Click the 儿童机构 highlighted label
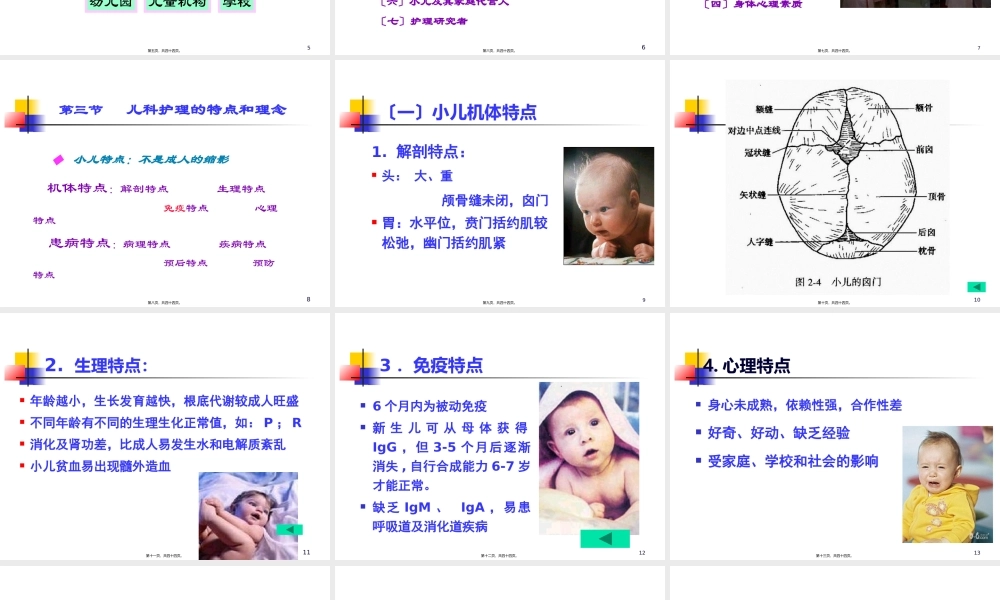Viewport: 1000px width, 600px height. (176, 5)
